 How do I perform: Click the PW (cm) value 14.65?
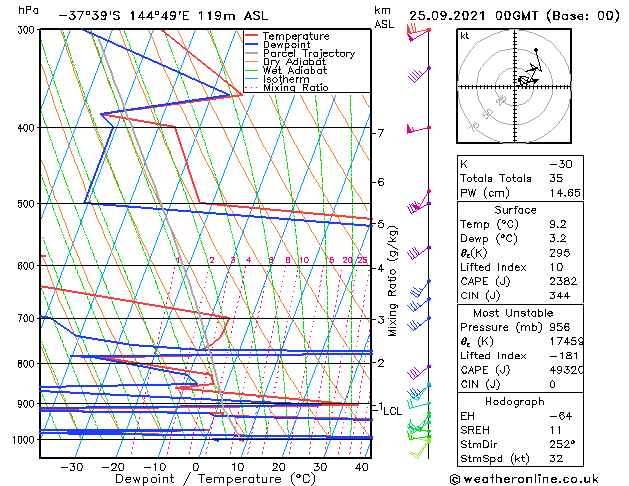[565, 193]
